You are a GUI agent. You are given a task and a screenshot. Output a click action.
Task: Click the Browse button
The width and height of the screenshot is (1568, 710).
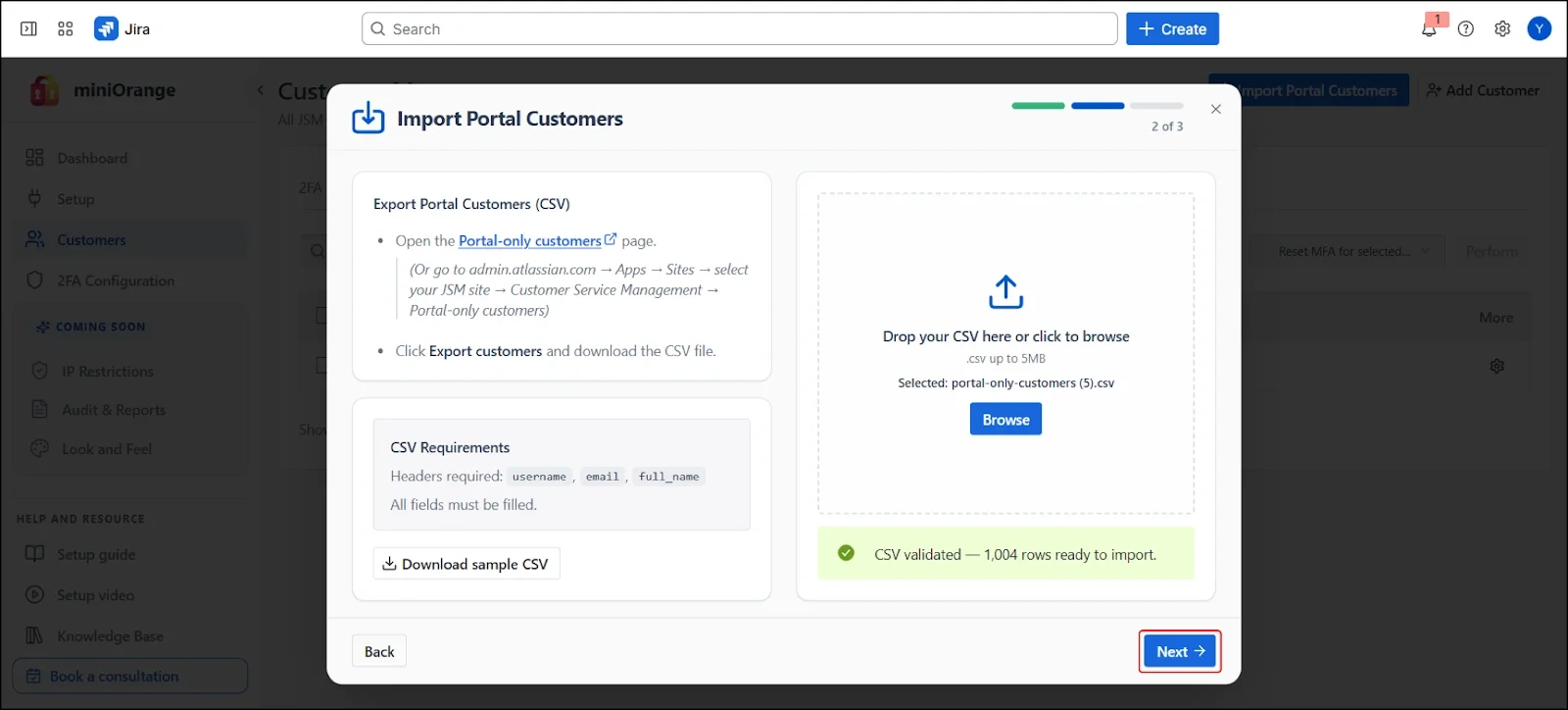tap(1006, 420)
